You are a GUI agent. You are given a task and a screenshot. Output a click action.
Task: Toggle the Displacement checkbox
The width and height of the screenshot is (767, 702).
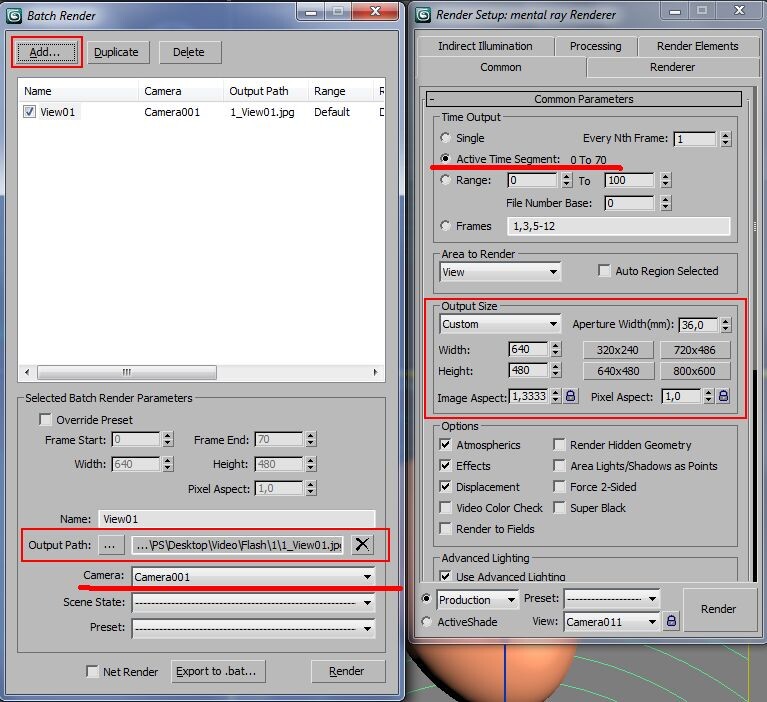pos(445,486)
